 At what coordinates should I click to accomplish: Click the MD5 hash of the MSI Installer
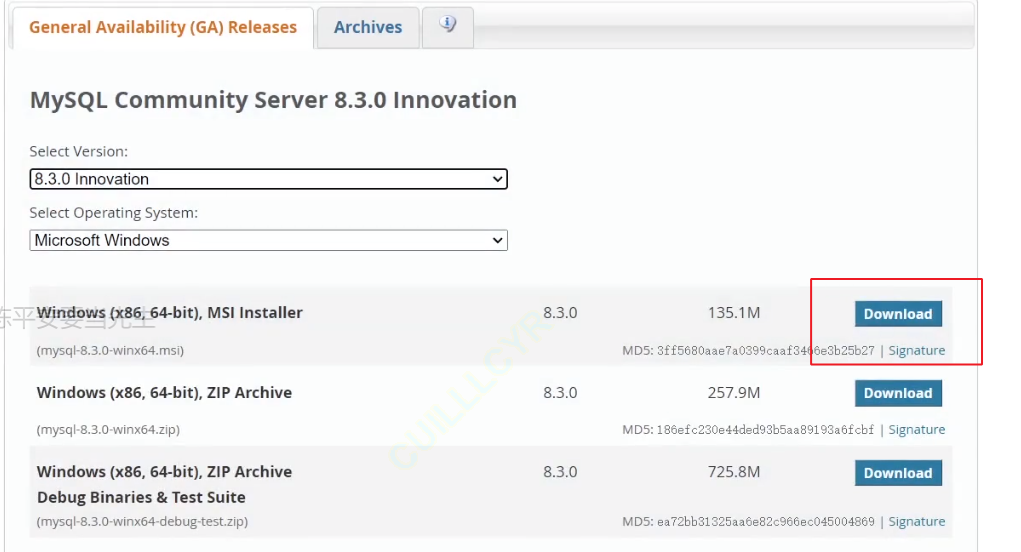[x=765, y=351]
